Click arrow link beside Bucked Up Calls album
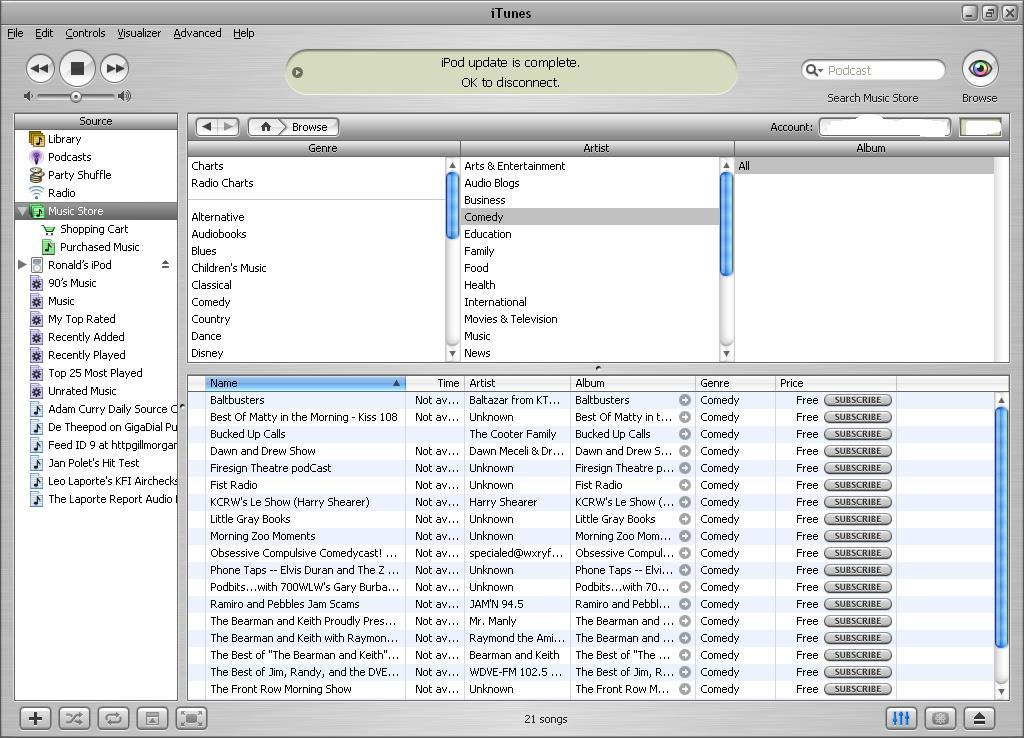Viewport: 1024px width, 738px height. tap(684, 434)
